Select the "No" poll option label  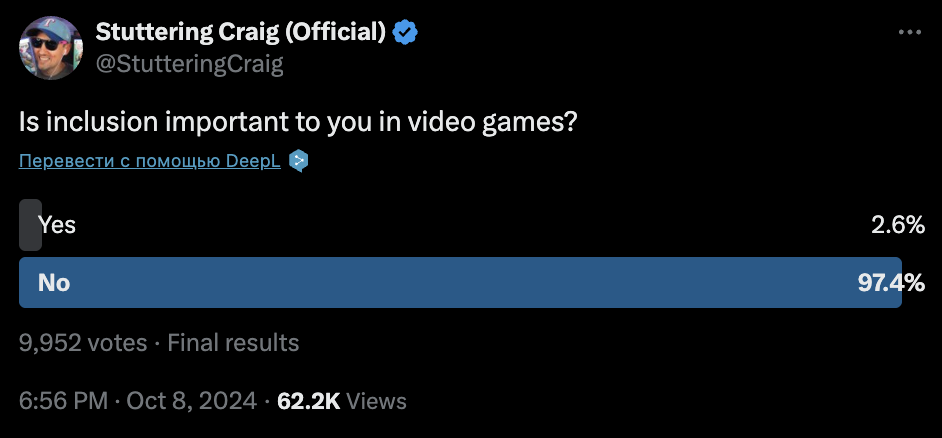tap(54, 283)
